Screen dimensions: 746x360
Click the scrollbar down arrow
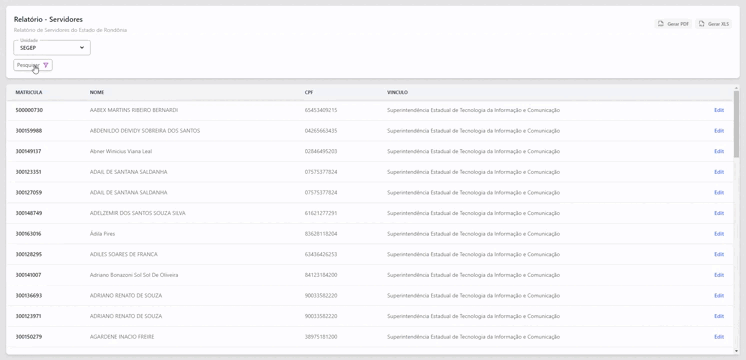pyautogui.click(x=736, y=351)
